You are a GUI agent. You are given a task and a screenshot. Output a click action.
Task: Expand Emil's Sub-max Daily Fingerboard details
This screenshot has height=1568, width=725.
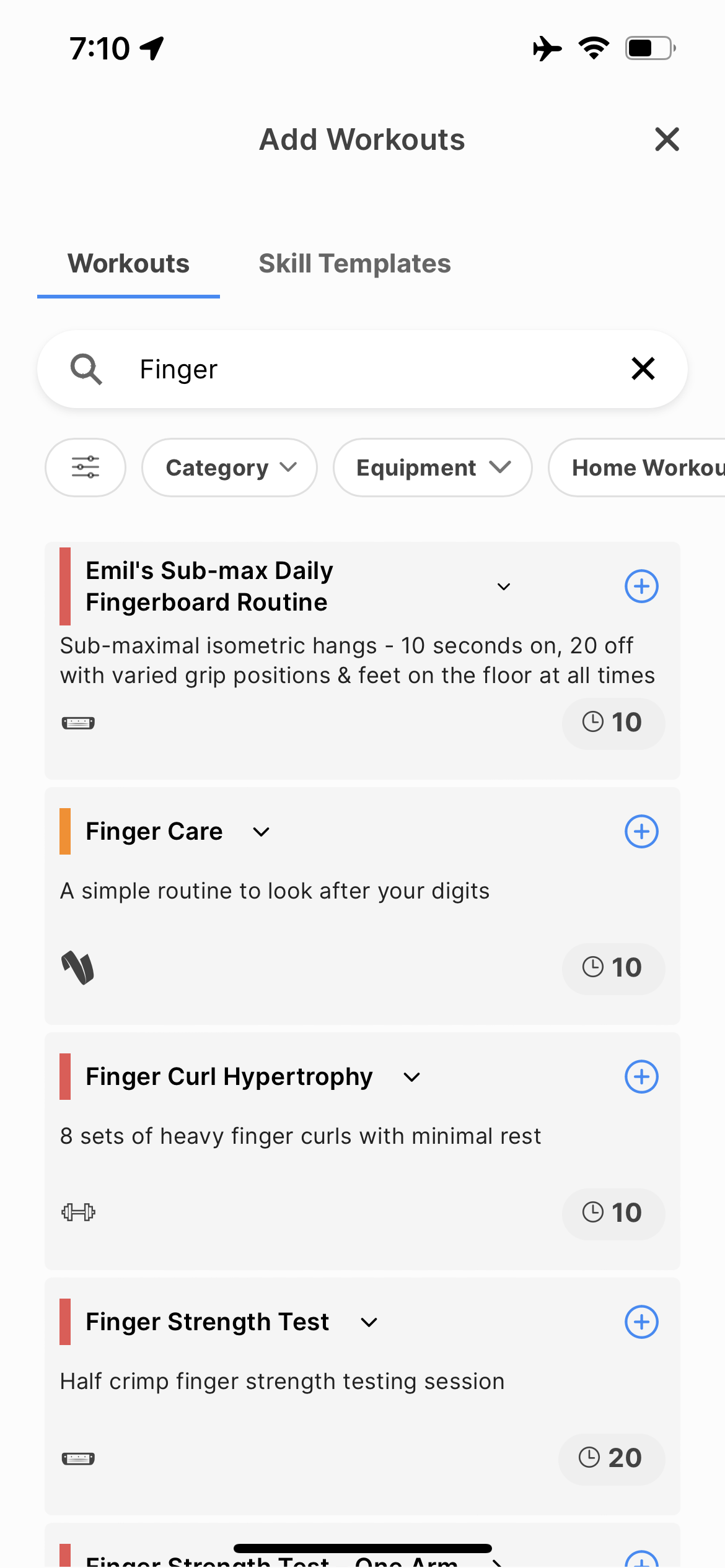pyautogui.click(x=504, y=586)
